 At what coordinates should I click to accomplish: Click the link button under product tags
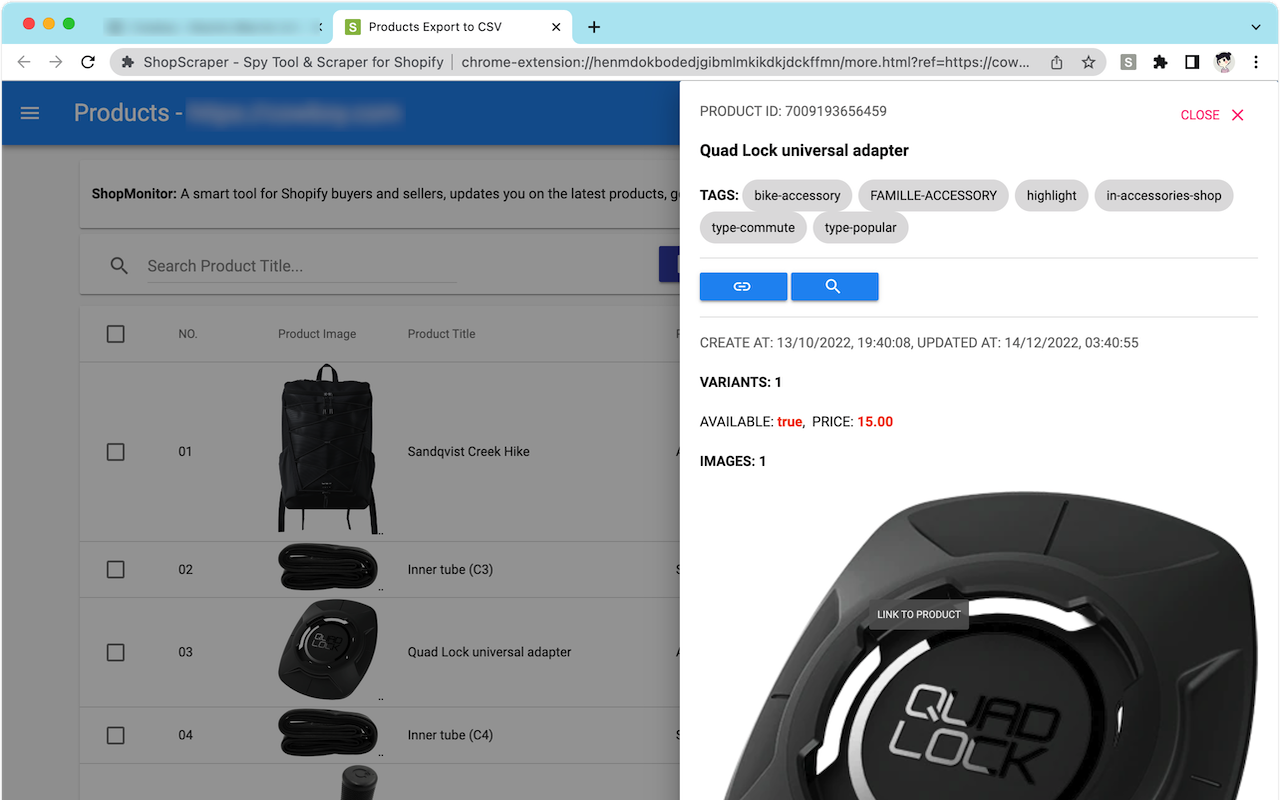[743, 286]
